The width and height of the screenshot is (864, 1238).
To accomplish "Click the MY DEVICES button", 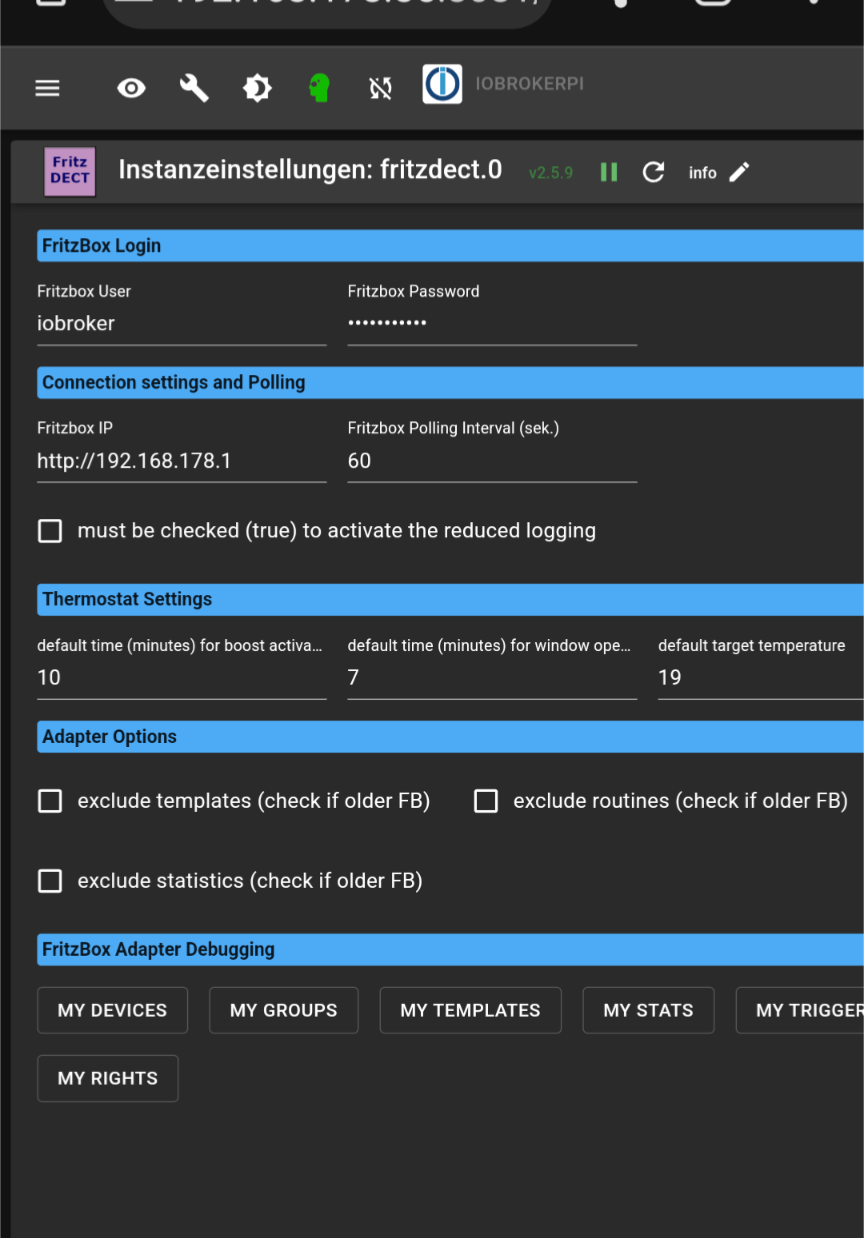I will pyautogui.click(x=112, y=1010).
